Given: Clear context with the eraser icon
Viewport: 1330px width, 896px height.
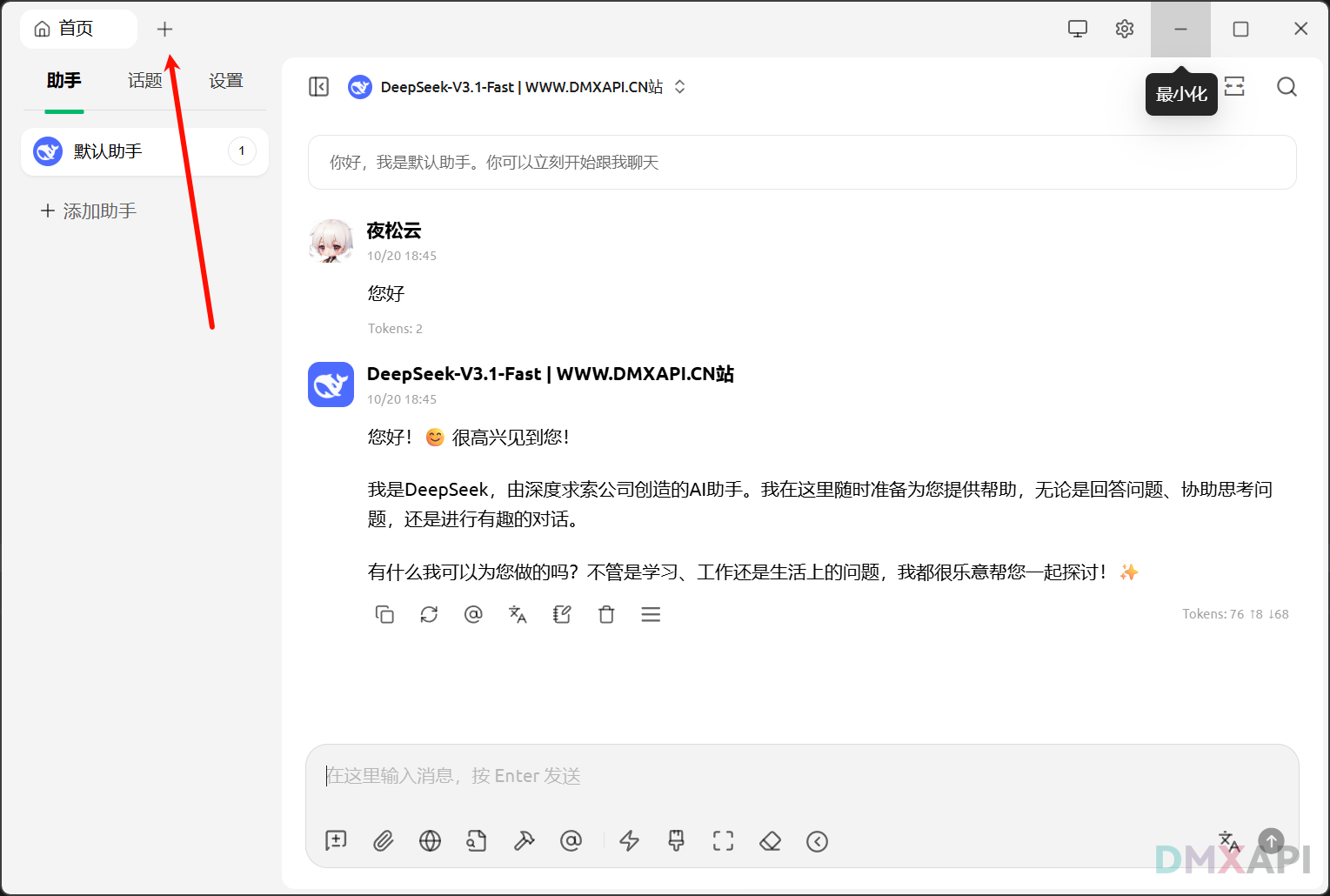Looking at the screenshot, I should pos(770,841).
